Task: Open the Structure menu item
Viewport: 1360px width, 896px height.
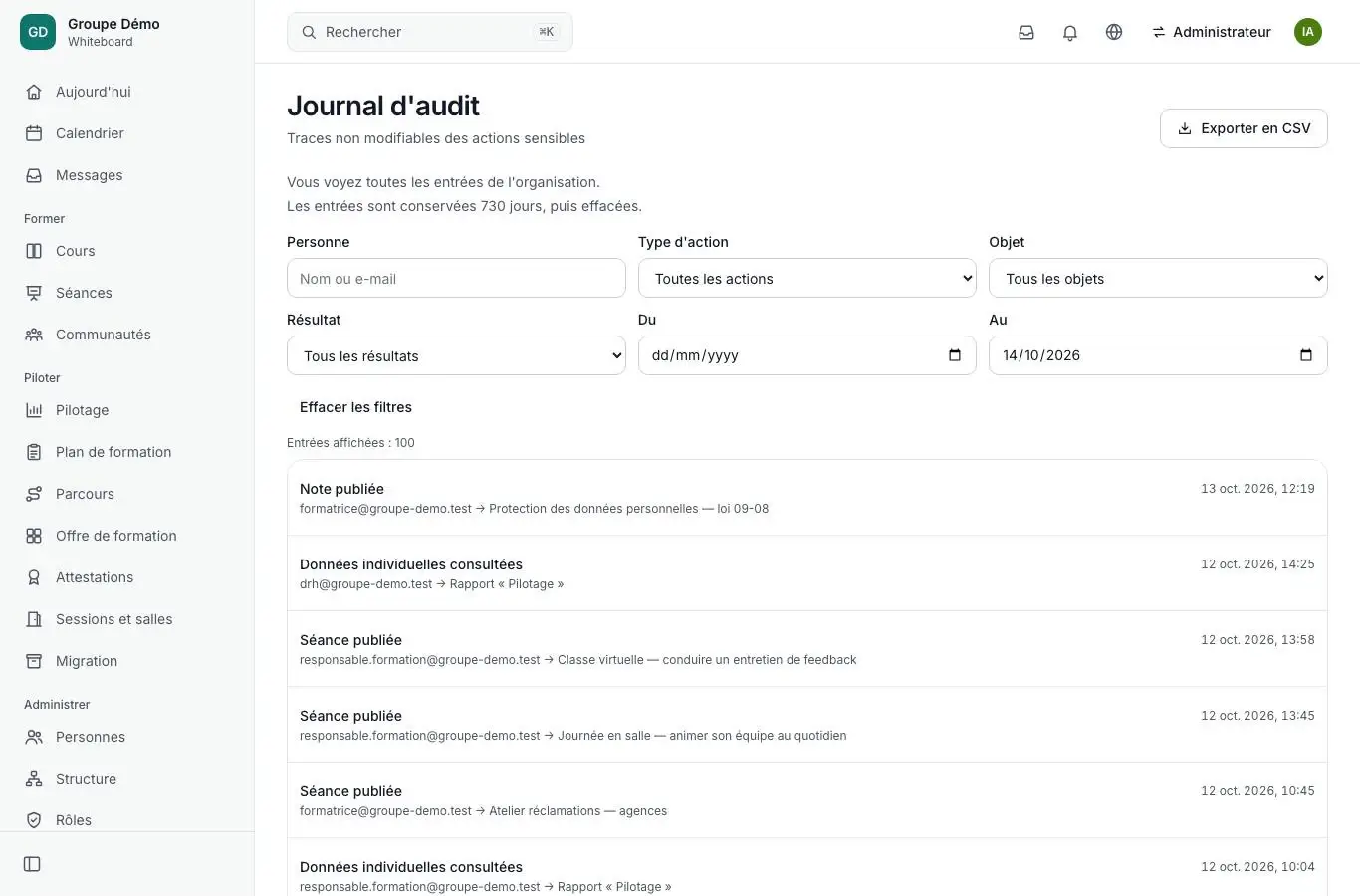Action: (x=127, y=779)
